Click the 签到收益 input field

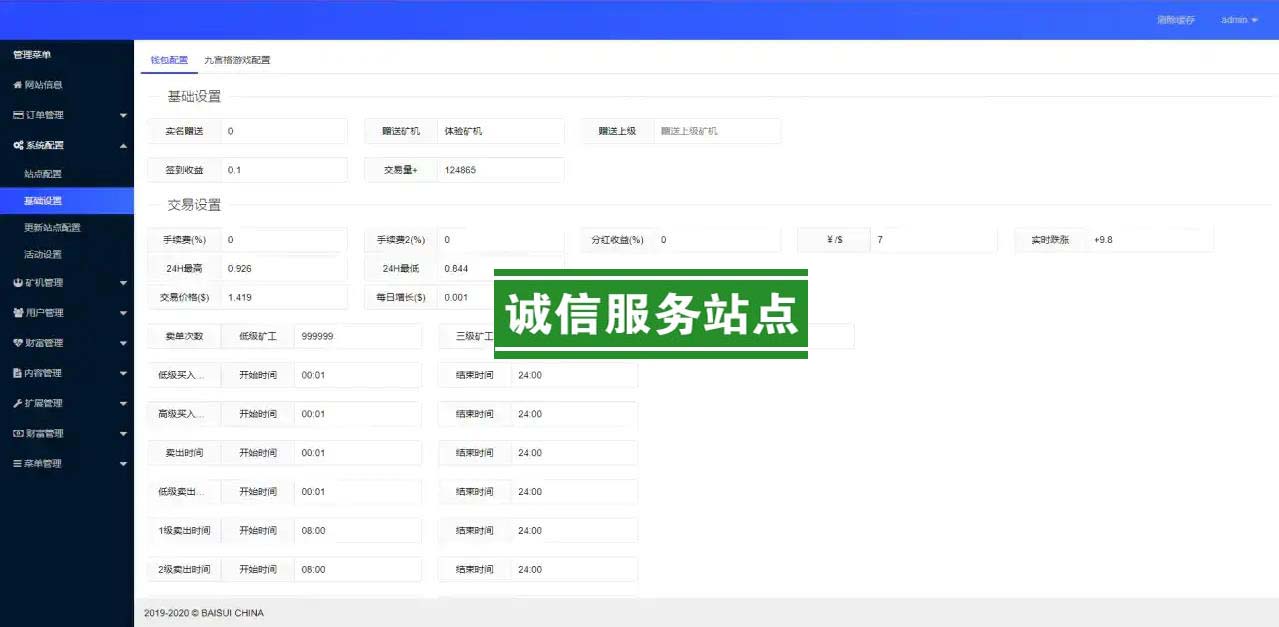click(284, 170)
